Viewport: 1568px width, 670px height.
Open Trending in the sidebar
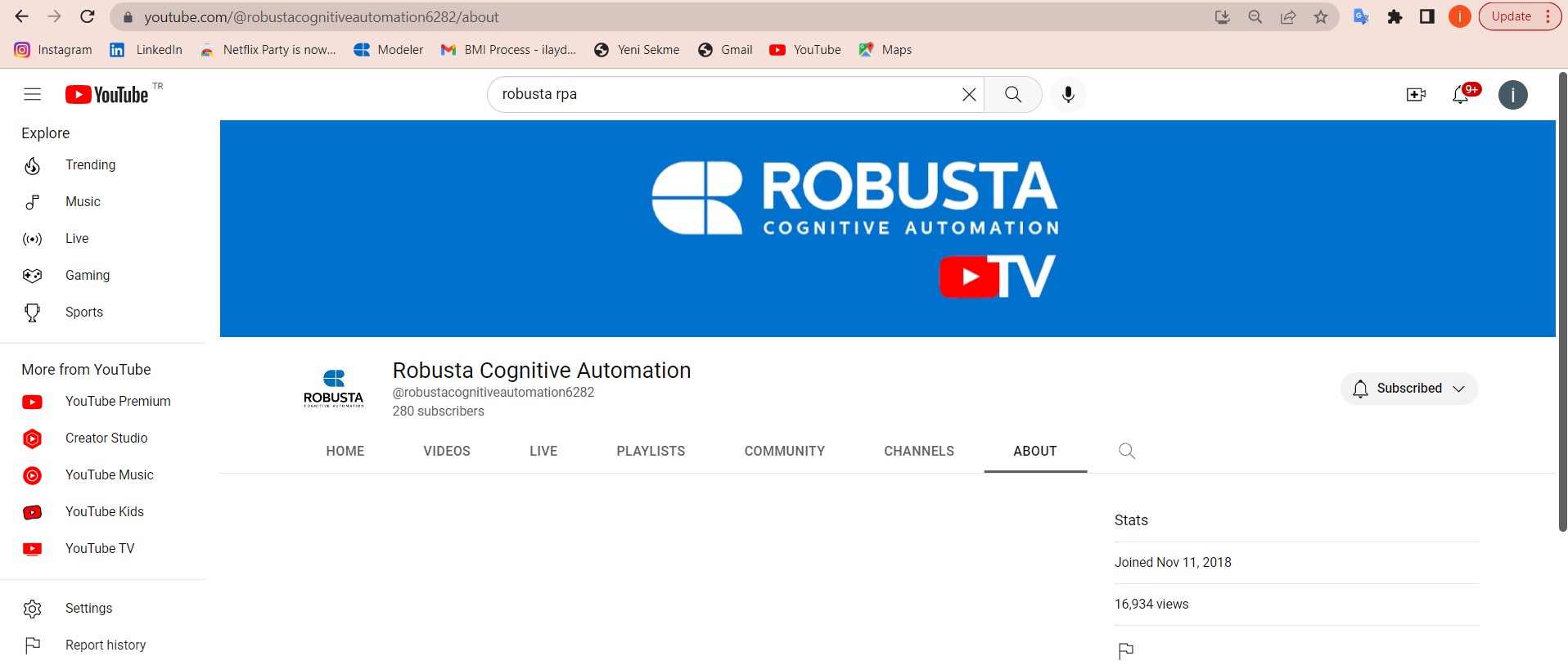(x=90, y=165)
